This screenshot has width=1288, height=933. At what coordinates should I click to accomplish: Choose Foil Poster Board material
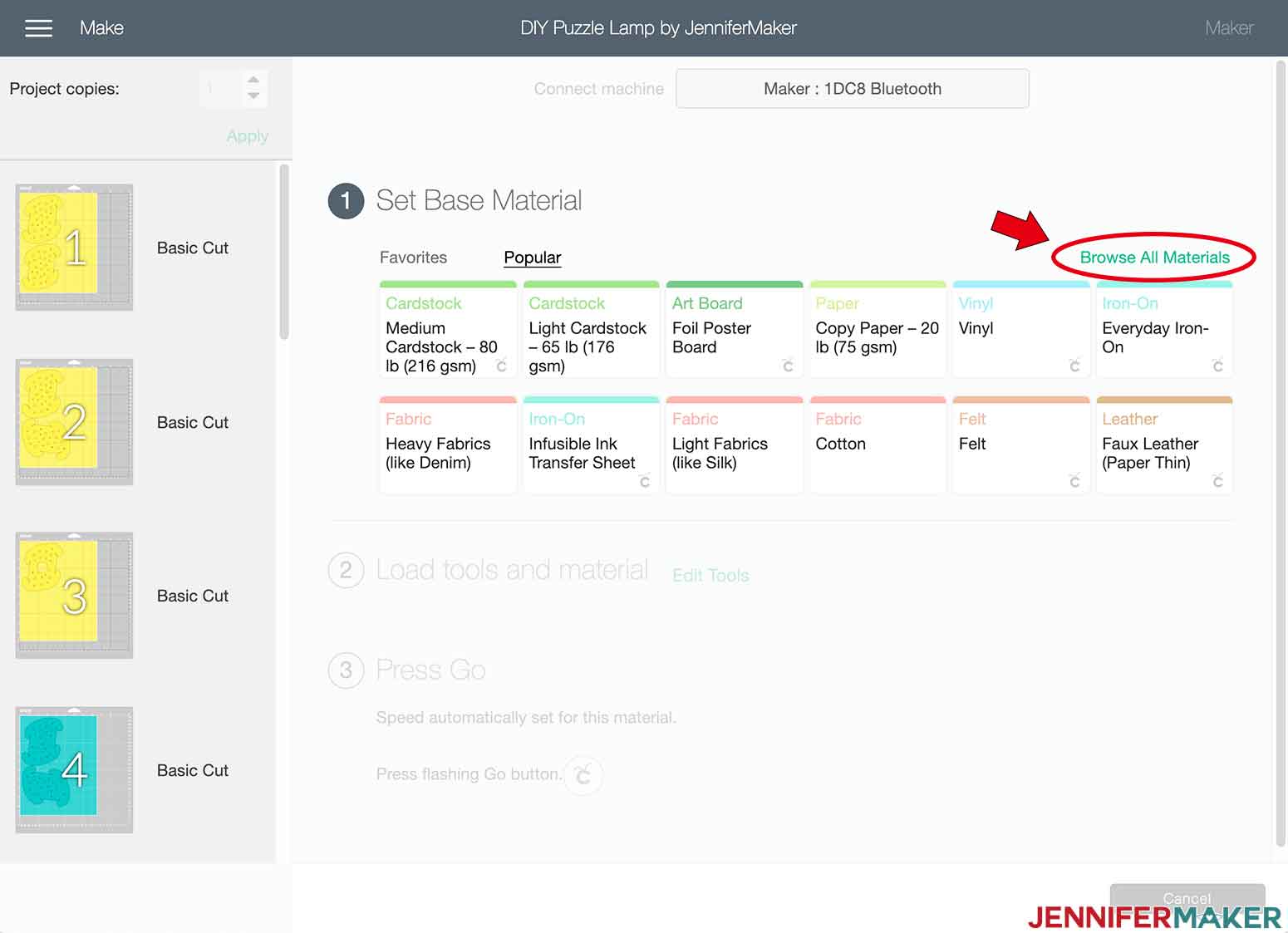pyautogui.click(x=735, y=330)
